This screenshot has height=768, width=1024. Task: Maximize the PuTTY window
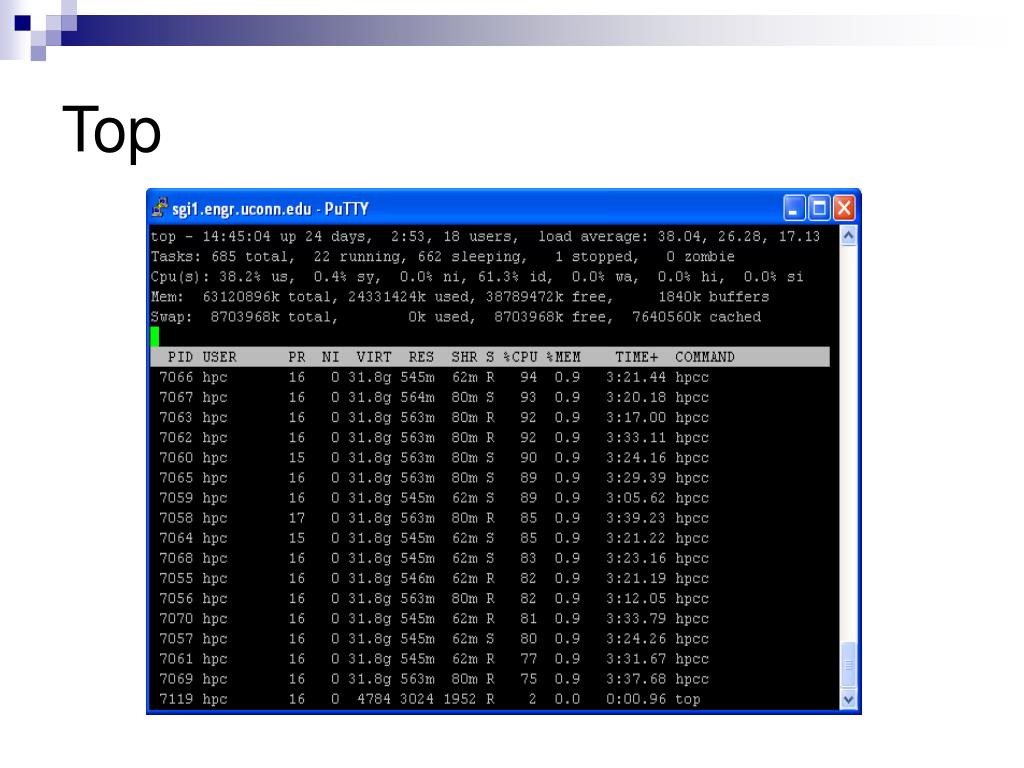[x=819, y=208]
